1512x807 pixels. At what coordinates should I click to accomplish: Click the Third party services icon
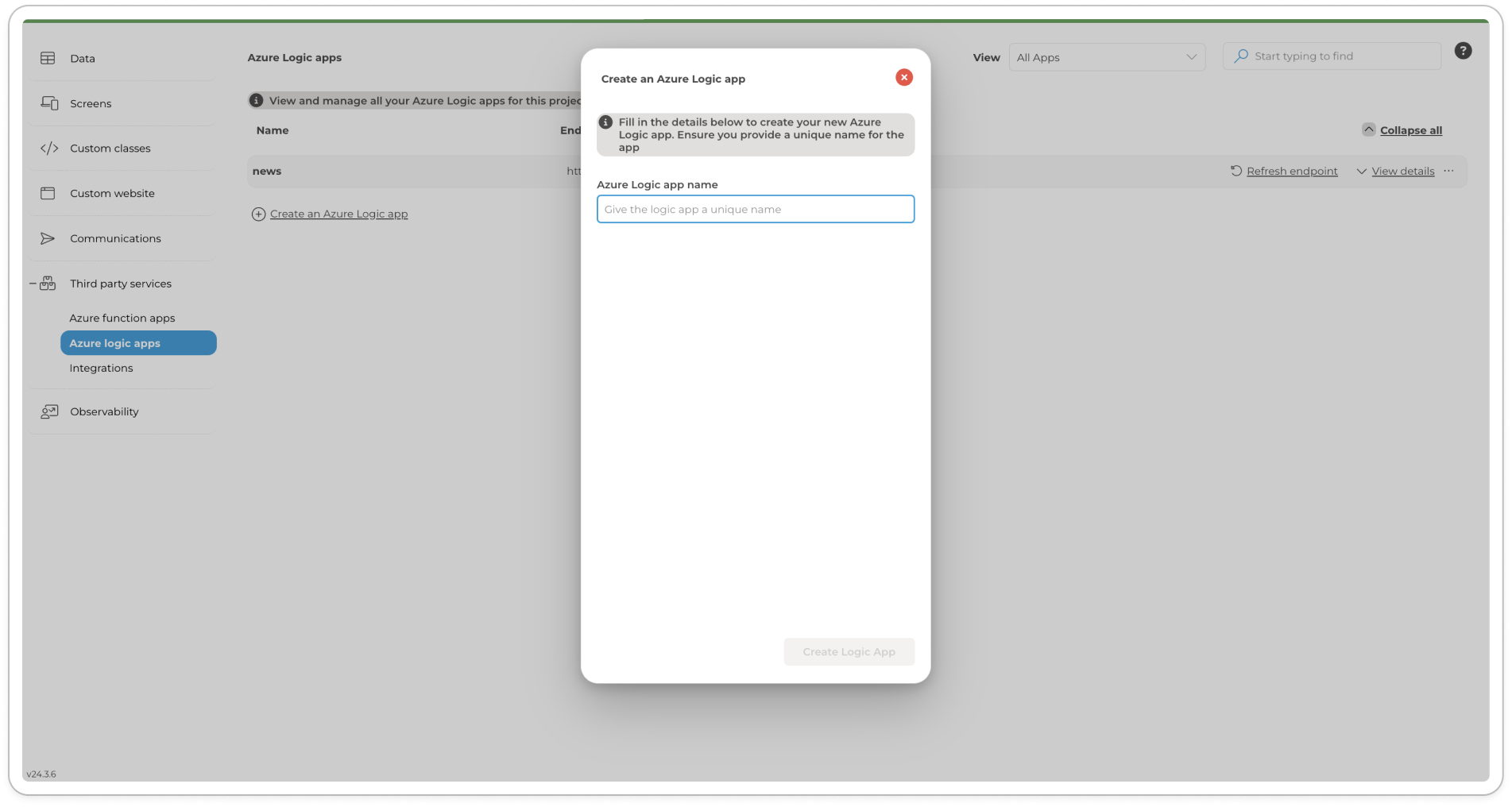pyautogui.click(x=48, y=283)
